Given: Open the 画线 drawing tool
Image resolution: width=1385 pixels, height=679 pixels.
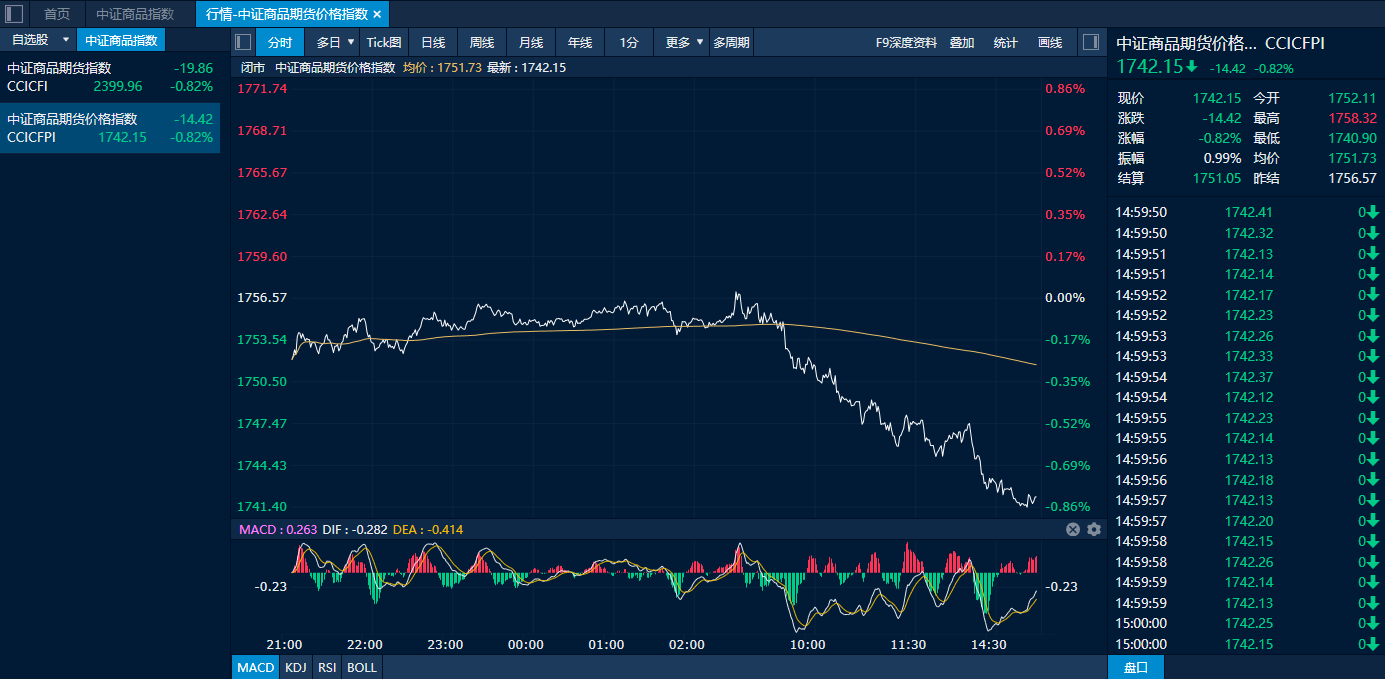Looking at the screenshot, I should (1050, 42).
